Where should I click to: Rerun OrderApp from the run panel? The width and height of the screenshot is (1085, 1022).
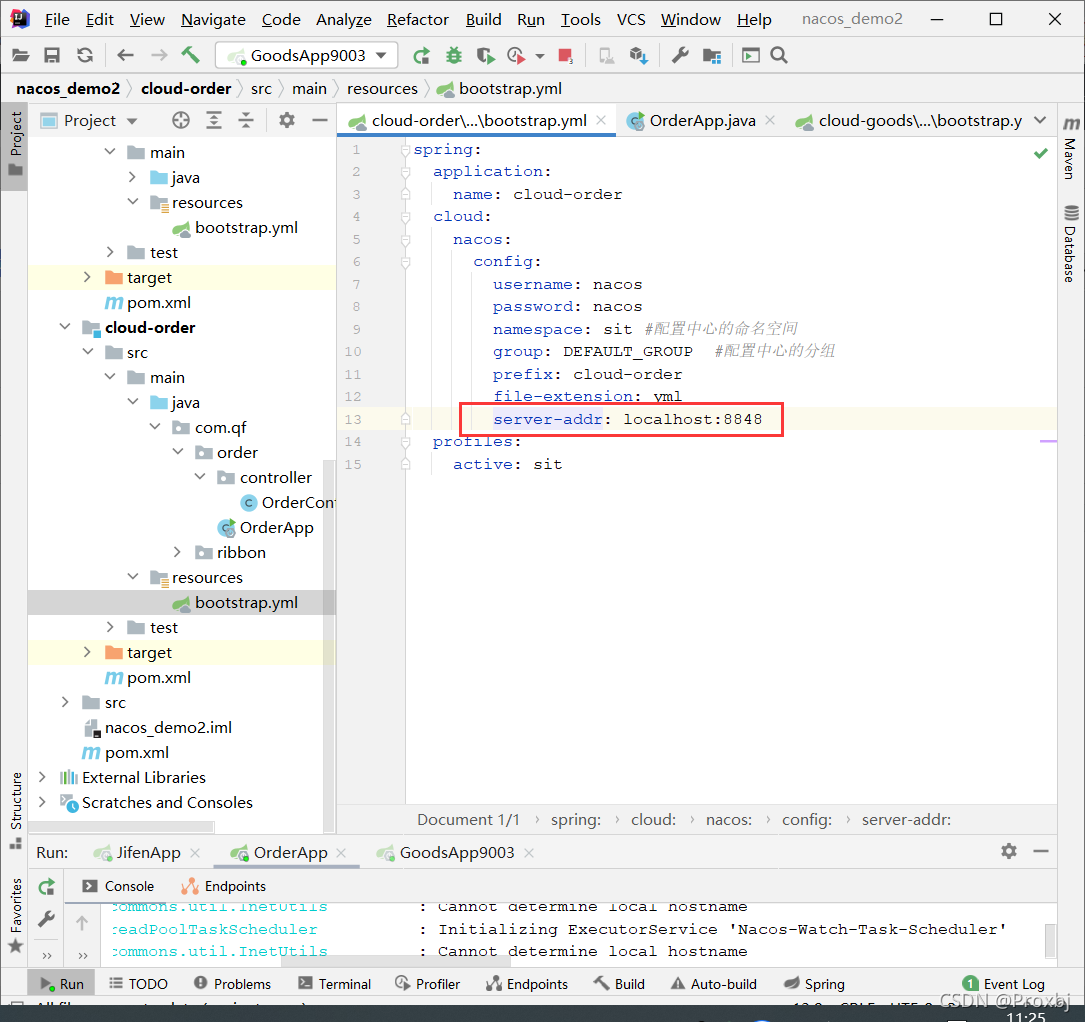pos(46,886)
